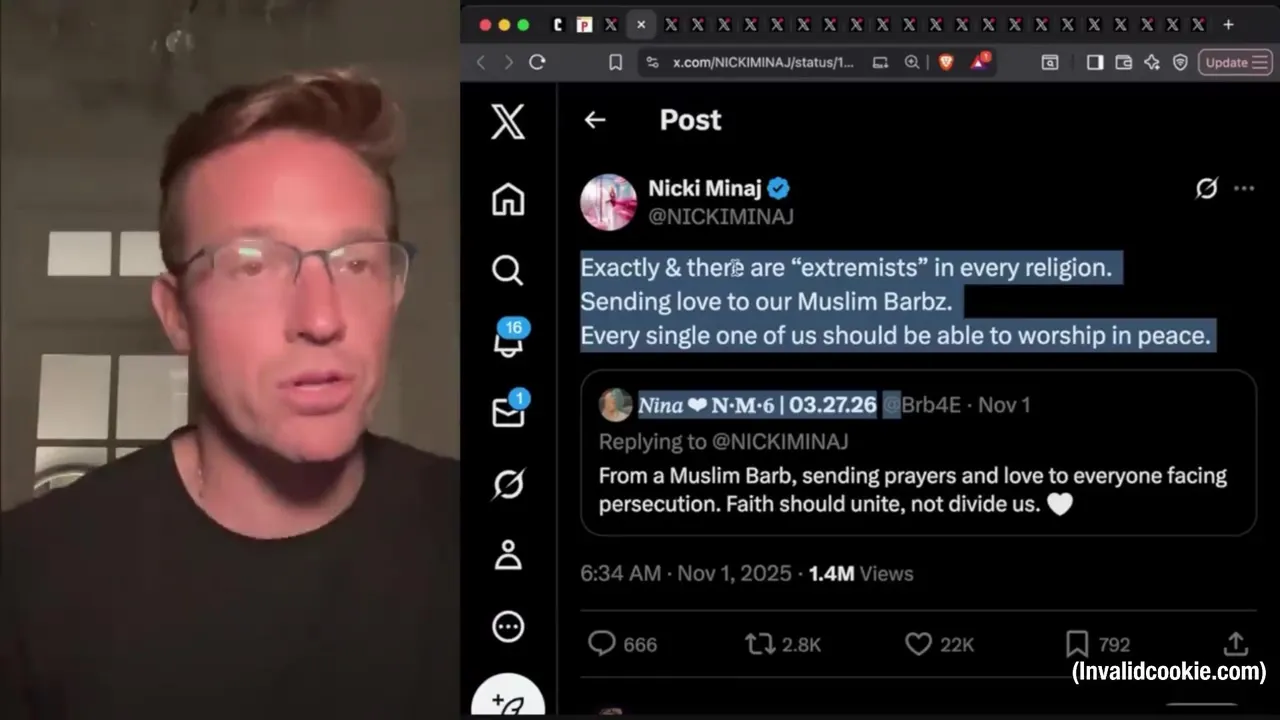The image size is (1280, 720).
Task: Open the X home feed icon
Action: tap(508, 199)
